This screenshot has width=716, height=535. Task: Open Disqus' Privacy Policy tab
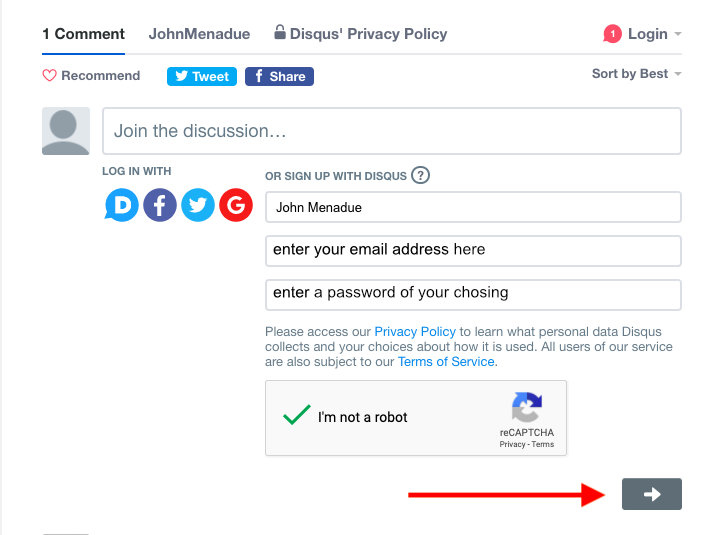[x=361, y=34]
